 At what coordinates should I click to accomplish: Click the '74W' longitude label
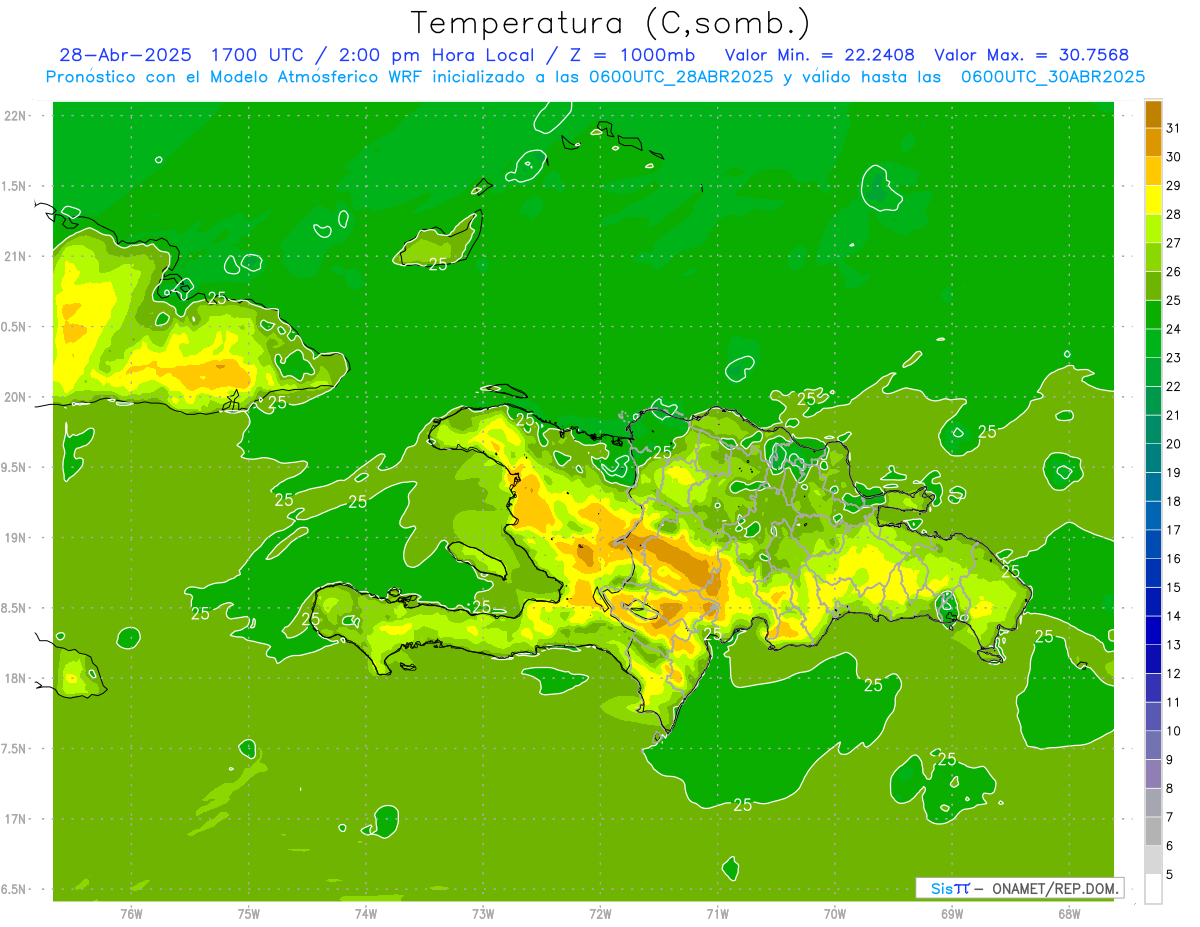point(366,913)
